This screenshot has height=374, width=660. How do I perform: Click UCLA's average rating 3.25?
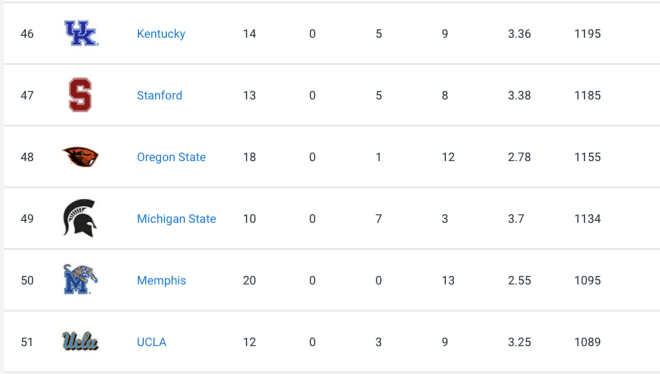pyautogui.click(x=519, y=342)
